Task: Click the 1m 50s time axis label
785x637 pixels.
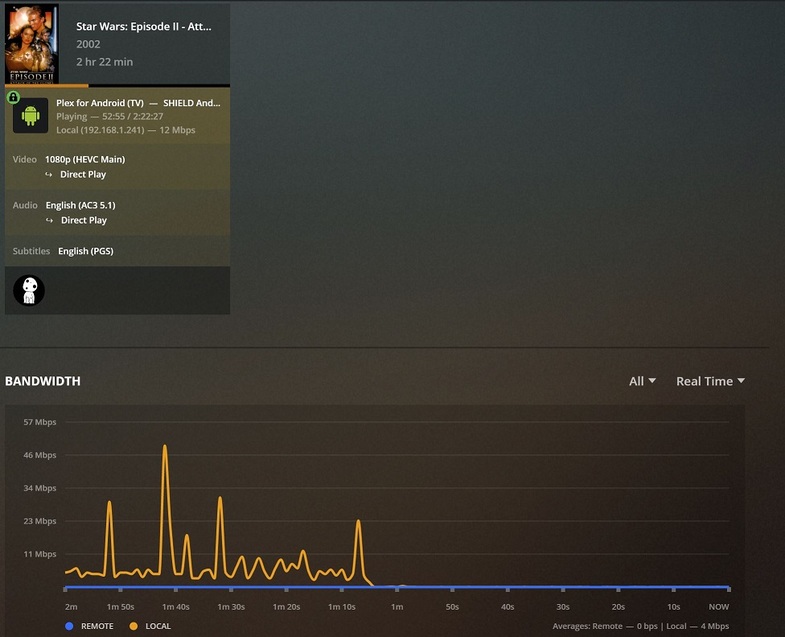Action: click(121, 607)
